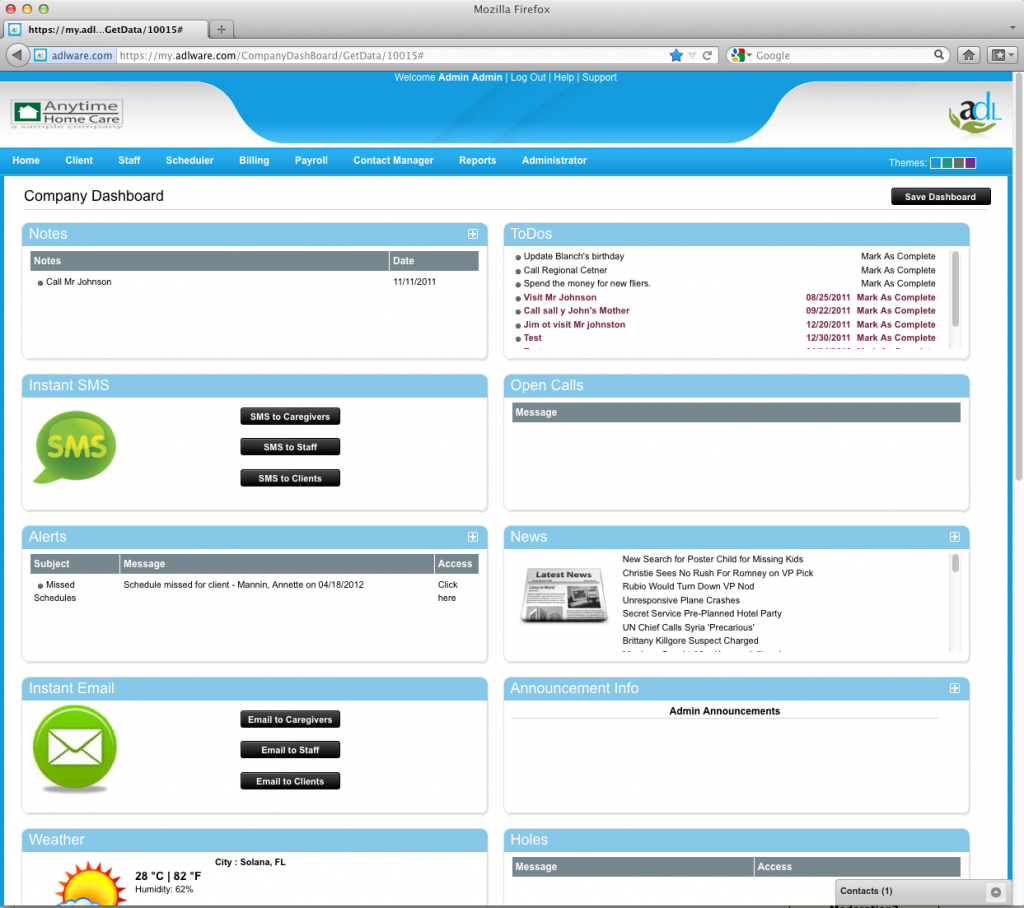Switch to the Billing tab
Viewport: 1024px width, 908px height.
click(254, 160)
